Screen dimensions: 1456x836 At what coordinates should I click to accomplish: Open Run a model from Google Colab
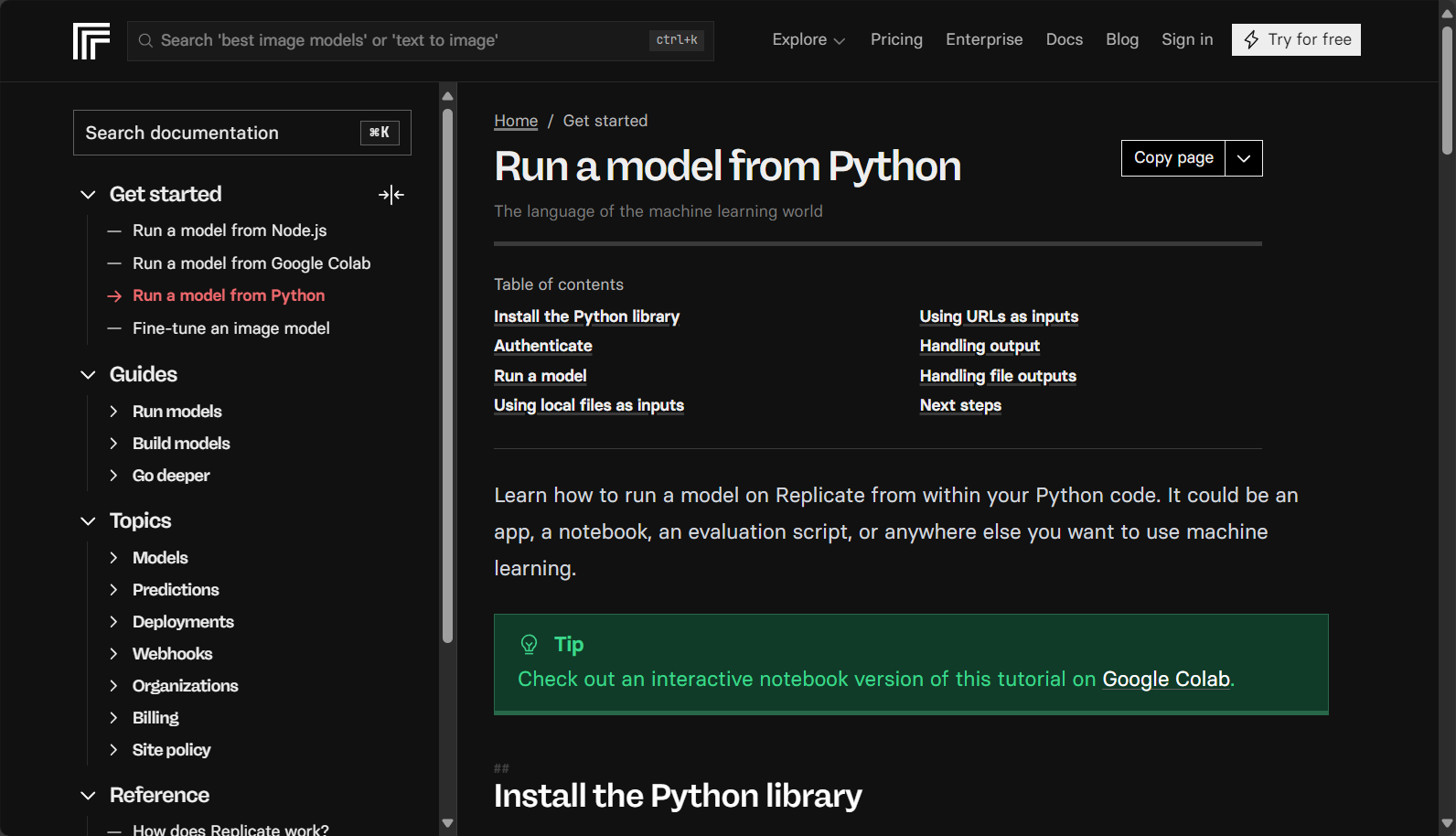[x=252, y=263]
